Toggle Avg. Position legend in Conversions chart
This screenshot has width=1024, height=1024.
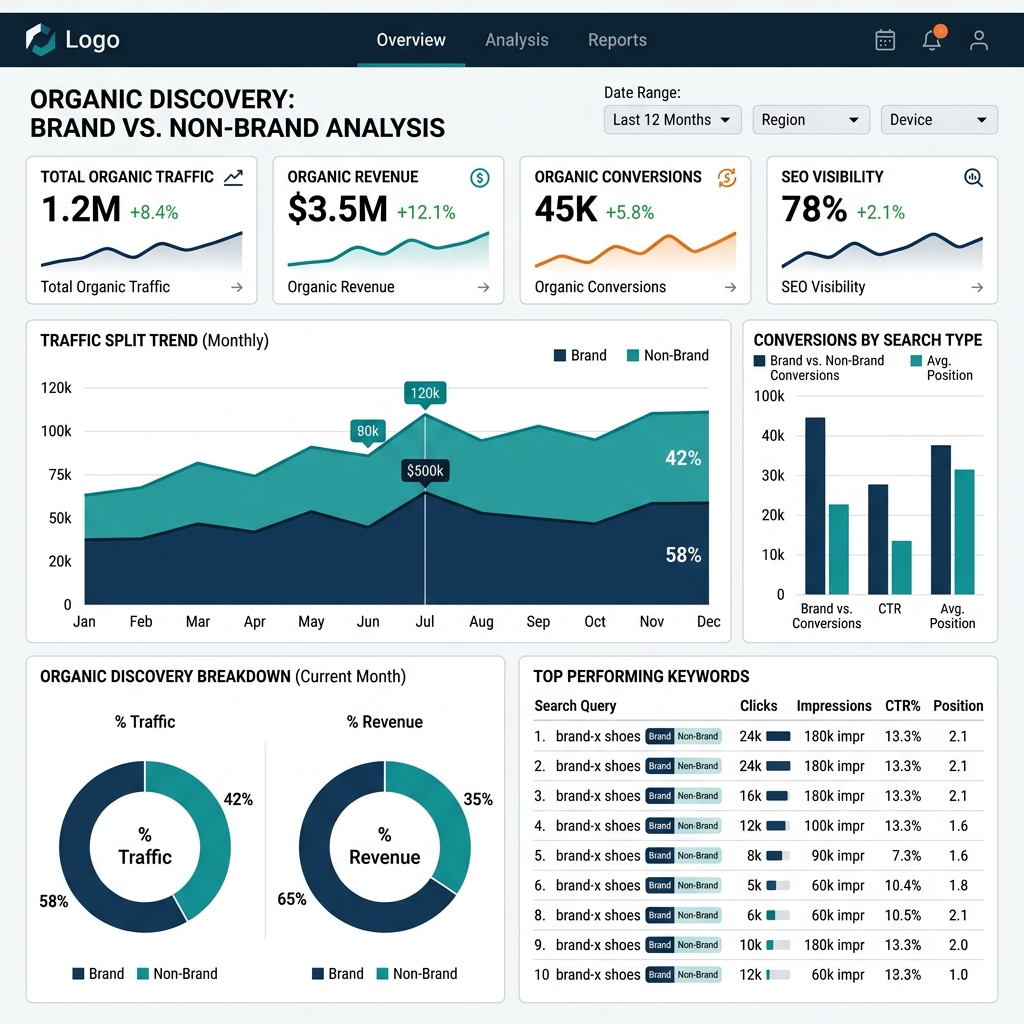click(x=941, y=368)
